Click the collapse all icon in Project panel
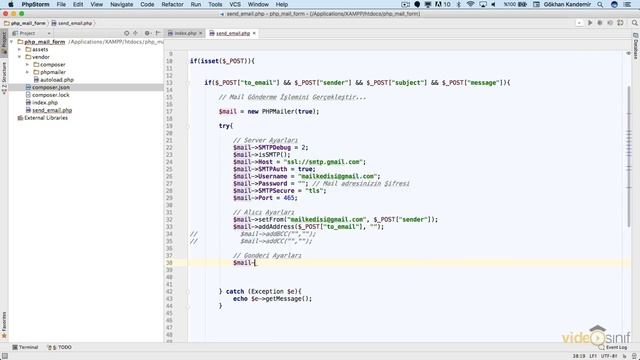The height and width of the screenshot is (360, 640). (136, 33)
